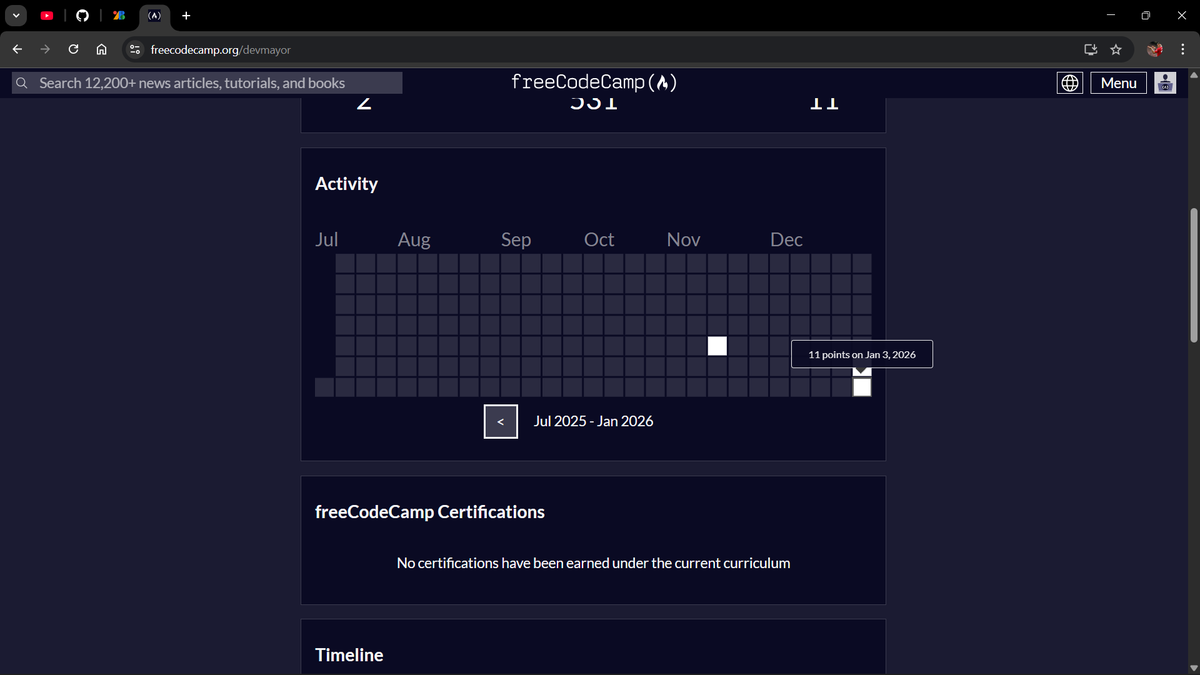Select the active freeCodeCamp tab

click(155, 15)
